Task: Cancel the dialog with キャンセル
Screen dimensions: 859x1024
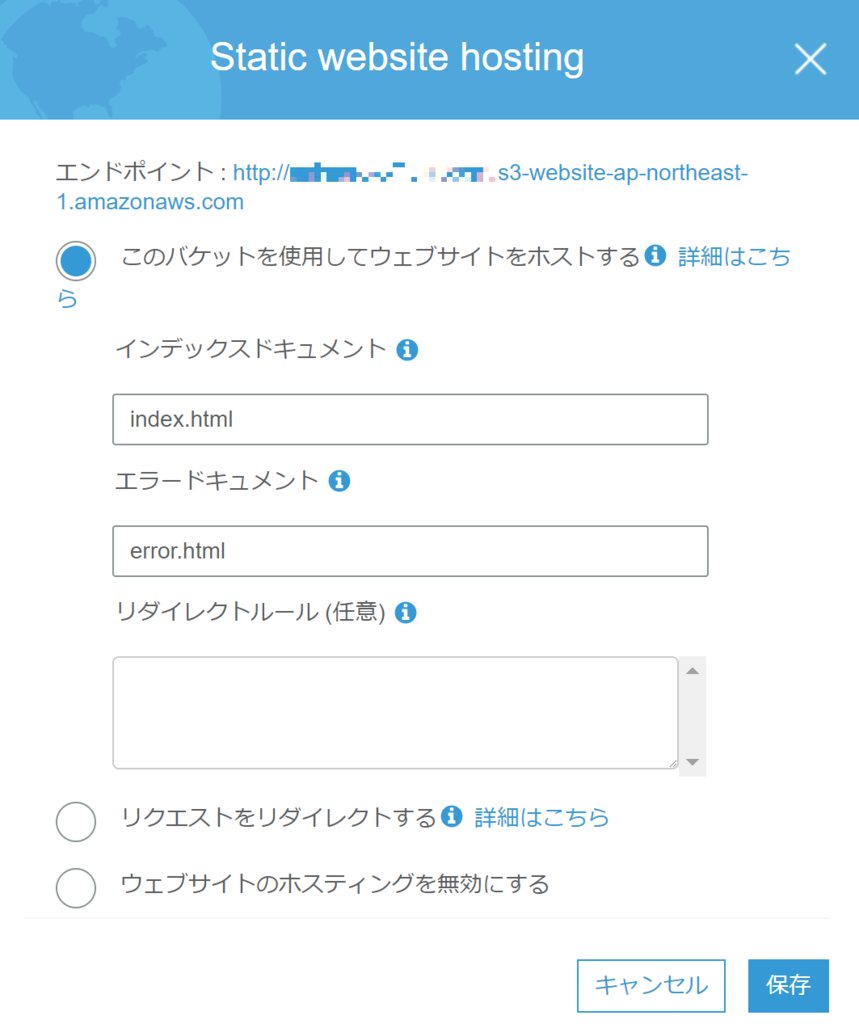Action: point(650,986)
